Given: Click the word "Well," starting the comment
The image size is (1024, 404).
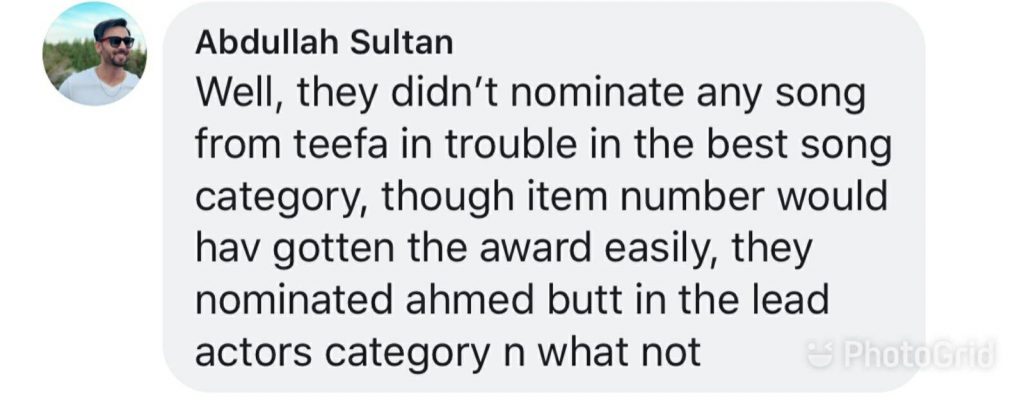Looking at the screenshot, I should point(241,95).
